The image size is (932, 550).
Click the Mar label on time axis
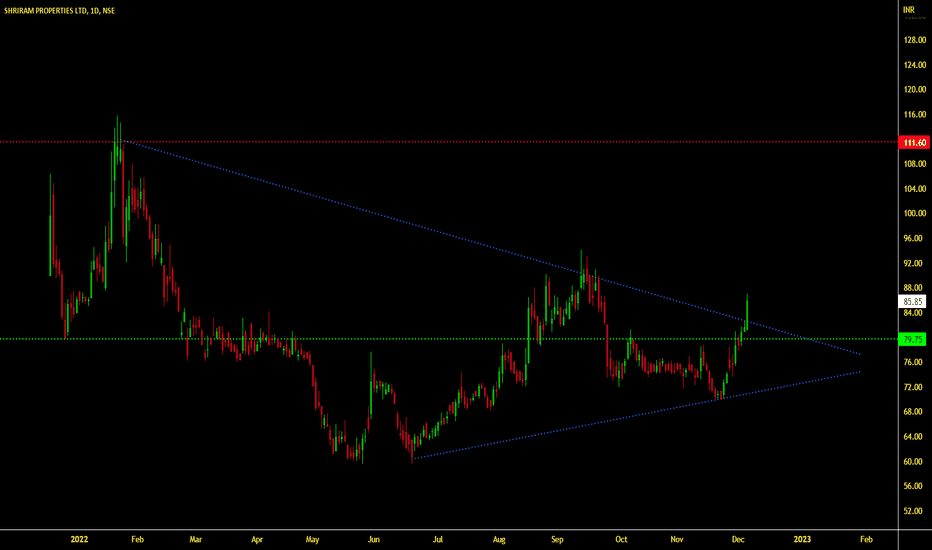(x=196, y=539)
